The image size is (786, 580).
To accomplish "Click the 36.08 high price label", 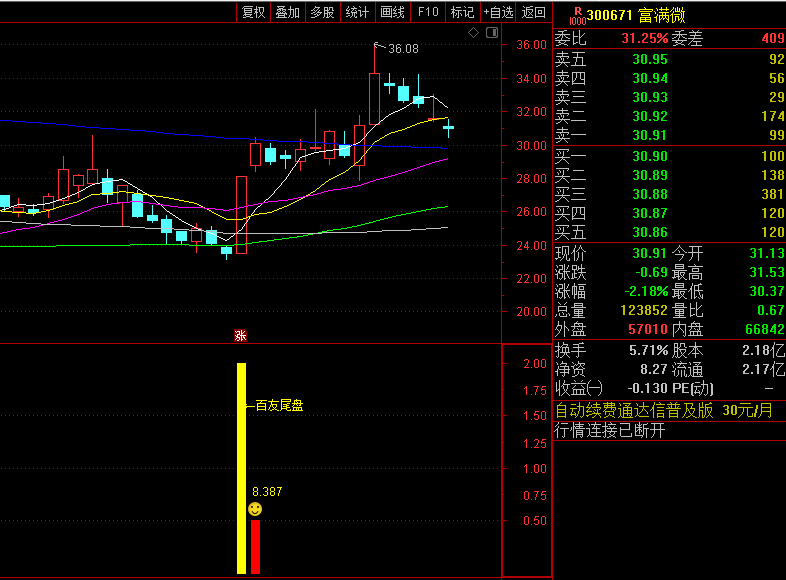I will tap(403, 49).
